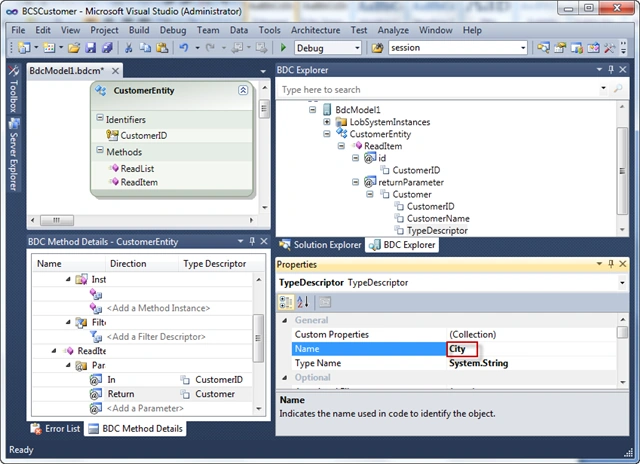Click the Property Pages icon in Properties

click(x=325, y=302)
